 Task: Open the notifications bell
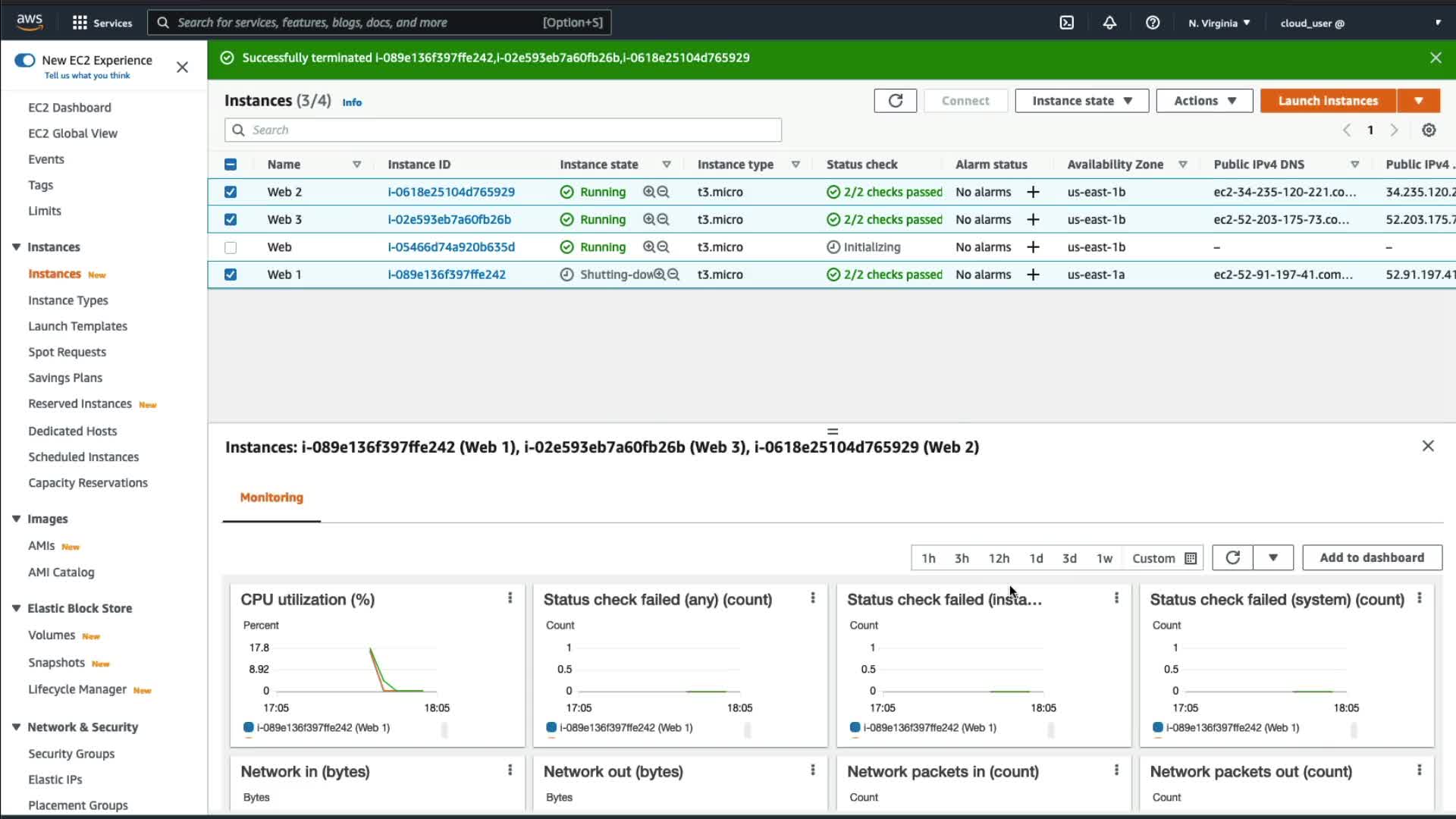pyautogui.click(x=1109, y=23)
